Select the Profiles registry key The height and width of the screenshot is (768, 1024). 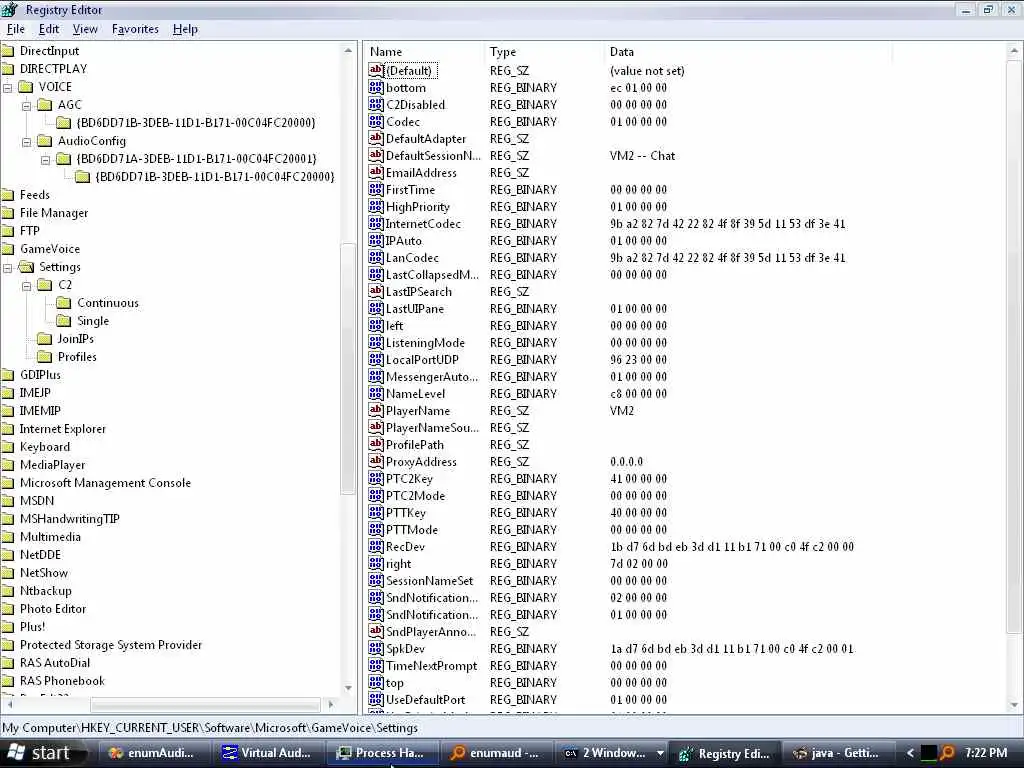[x=77, y=357]
